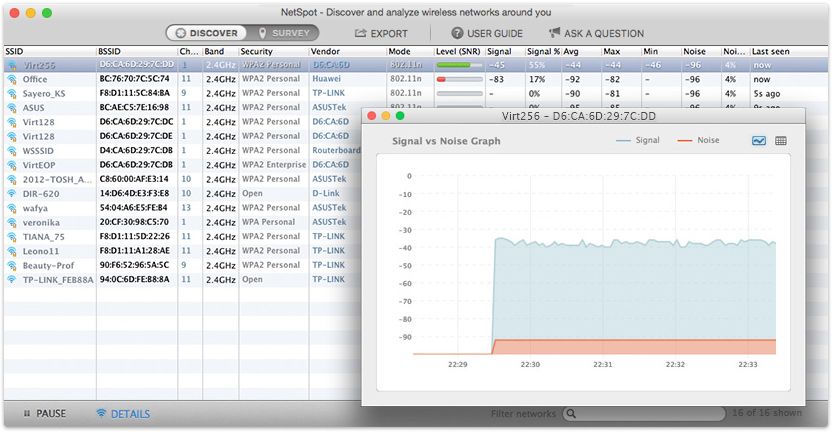Click the Wi-Fi icon of veronika network
Viewport: 832px width, 432px height.
(12, 222)
